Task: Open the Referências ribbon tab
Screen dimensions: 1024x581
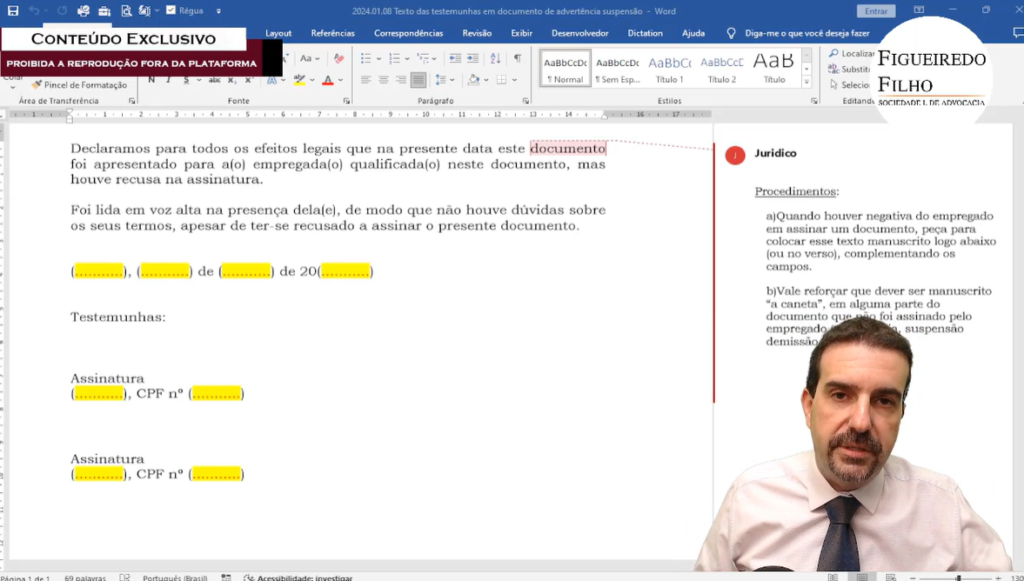Action: click(332, 33)
